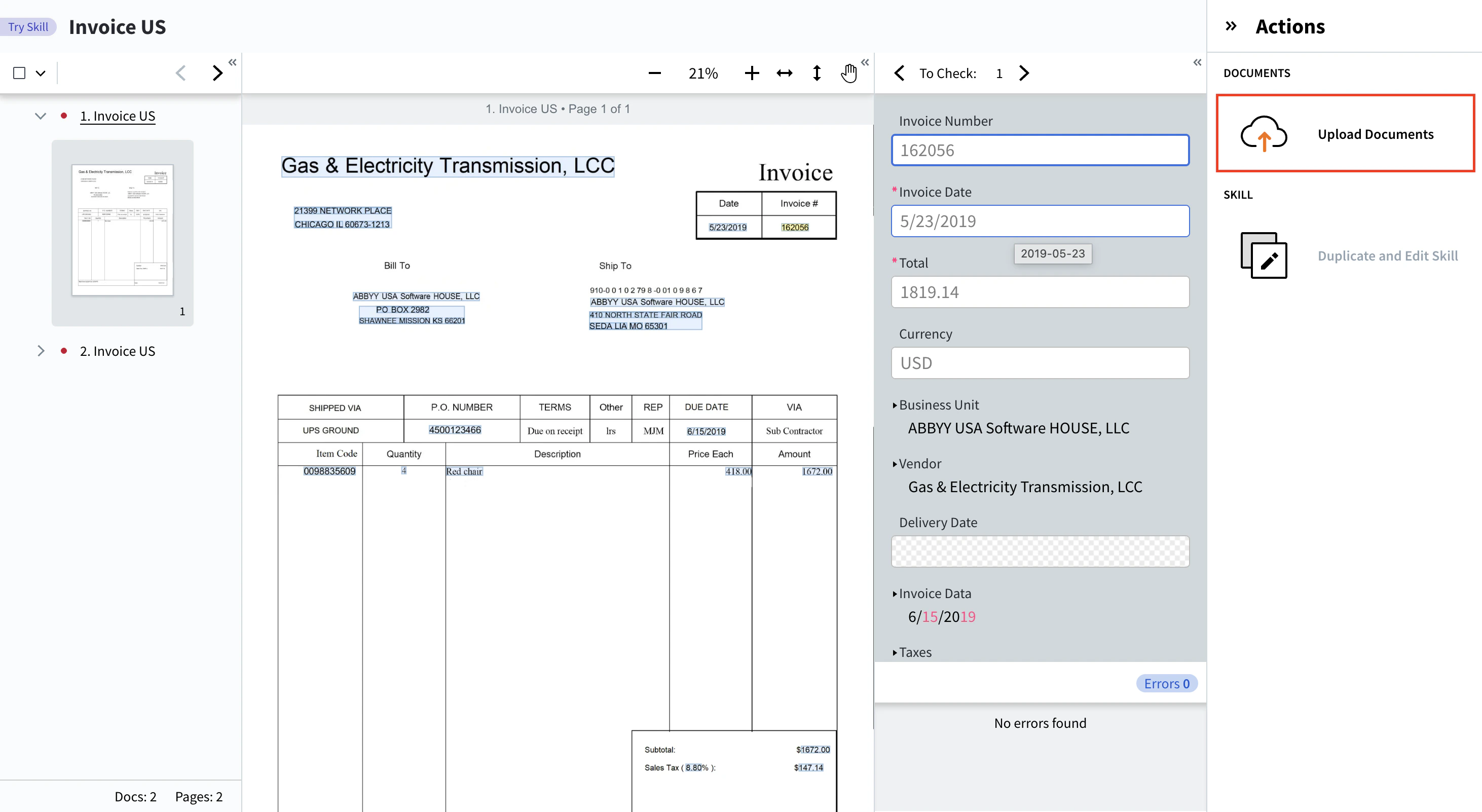The width and height of the screenshot is (1482, 812).
Task: Go to previous field to check
Action: tap(899, 73)
